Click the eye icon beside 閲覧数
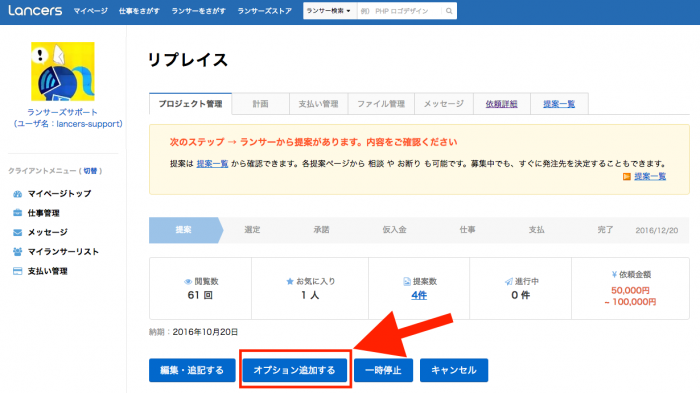 coord(188,282)
